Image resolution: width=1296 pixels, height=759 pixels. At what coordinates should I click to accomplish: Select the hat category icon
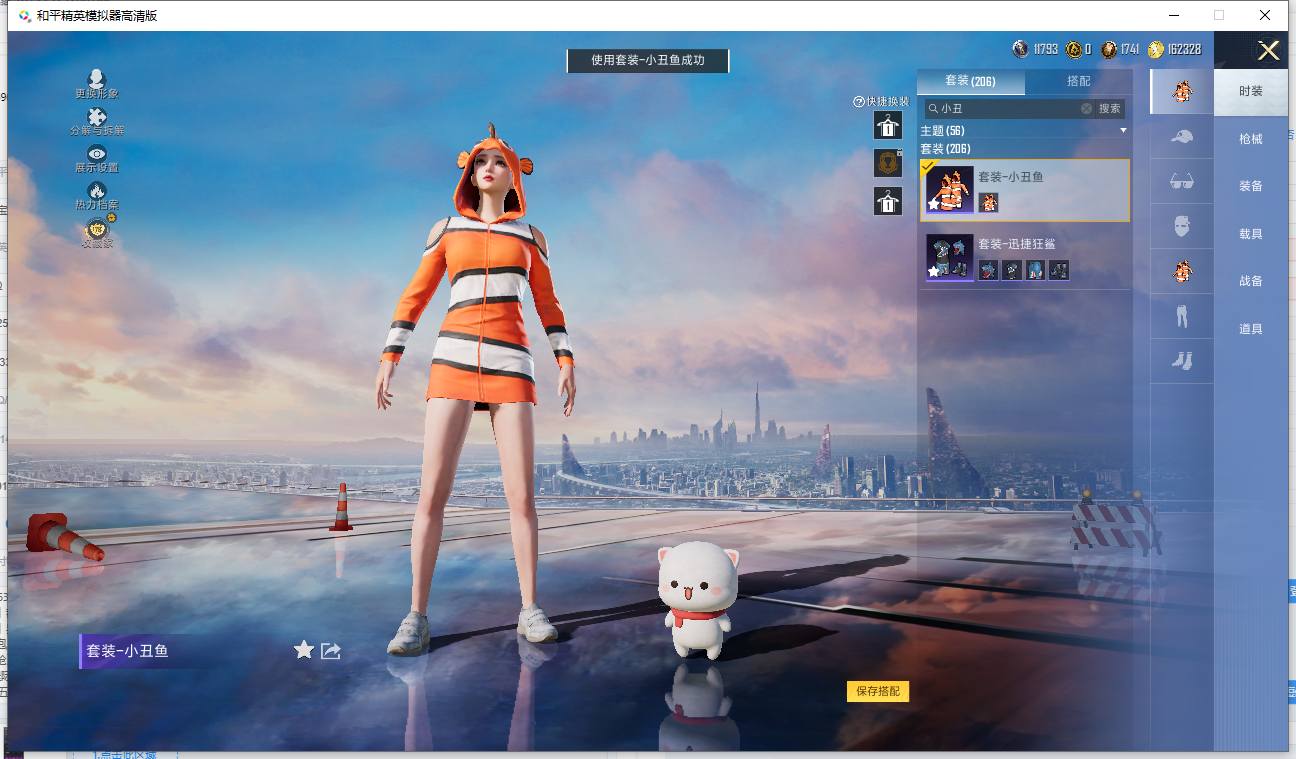(x=1182, y=137)
